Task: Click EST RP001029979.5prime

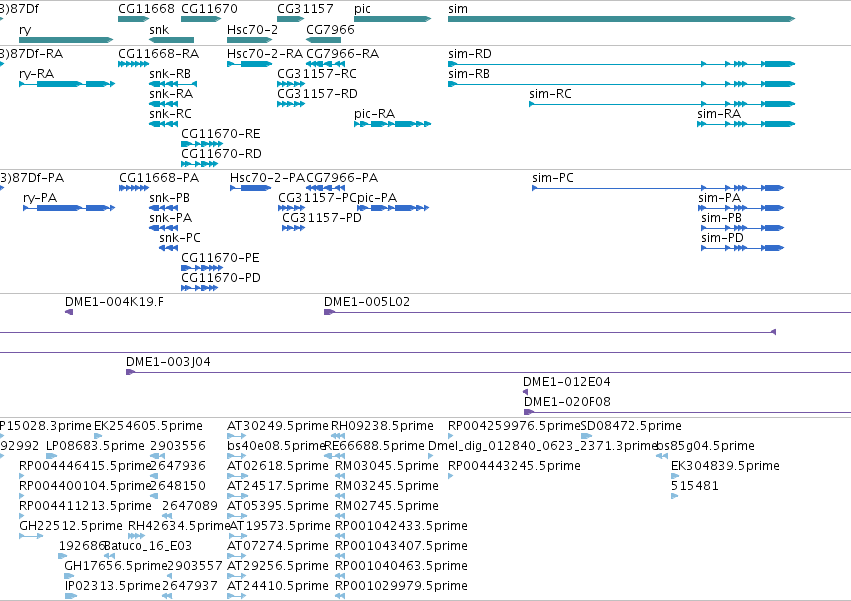Action: pyautogui.click(x=340, y=596)
